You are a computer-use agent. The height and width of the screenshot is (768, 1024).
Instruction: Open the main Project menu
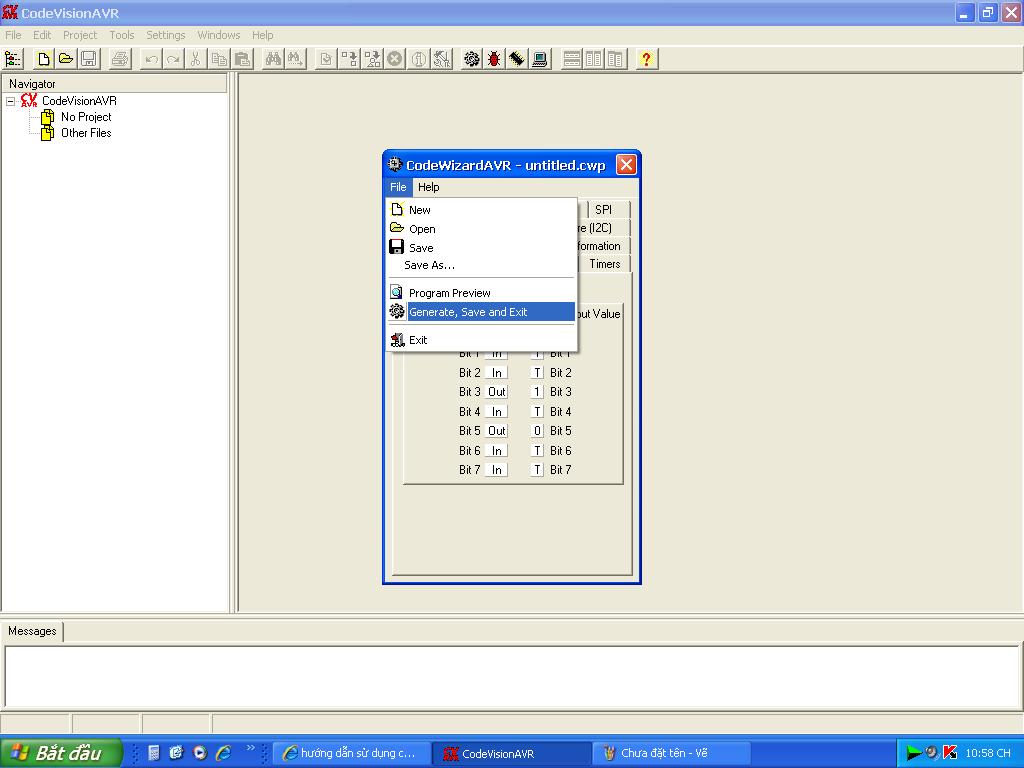[80, 35]
